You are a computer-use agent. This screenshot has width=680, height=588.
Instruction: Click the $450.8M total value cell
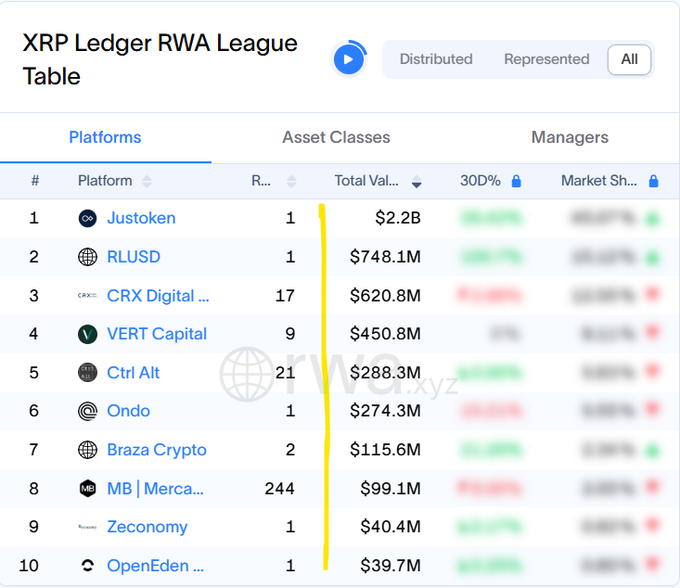(x=385, y=334)
